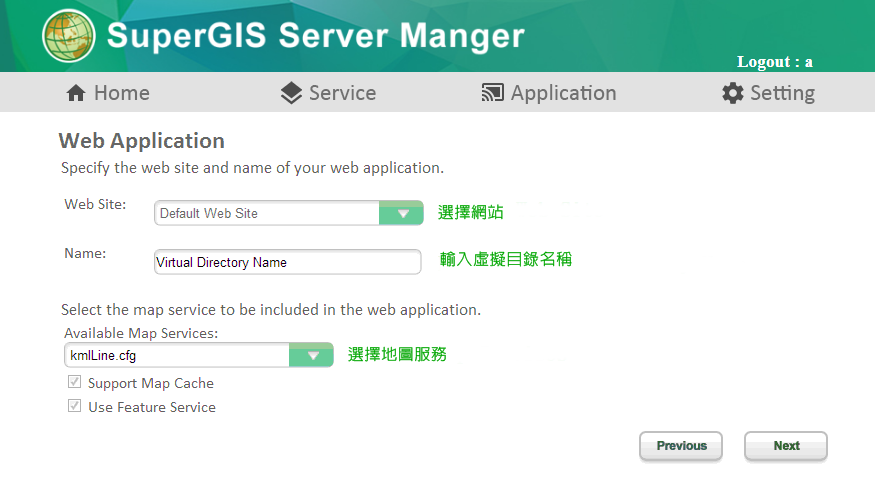This screenshot has width=875, height=482.
Task: Toggle Support Map Cache checkbox
Action: [74, 382]
